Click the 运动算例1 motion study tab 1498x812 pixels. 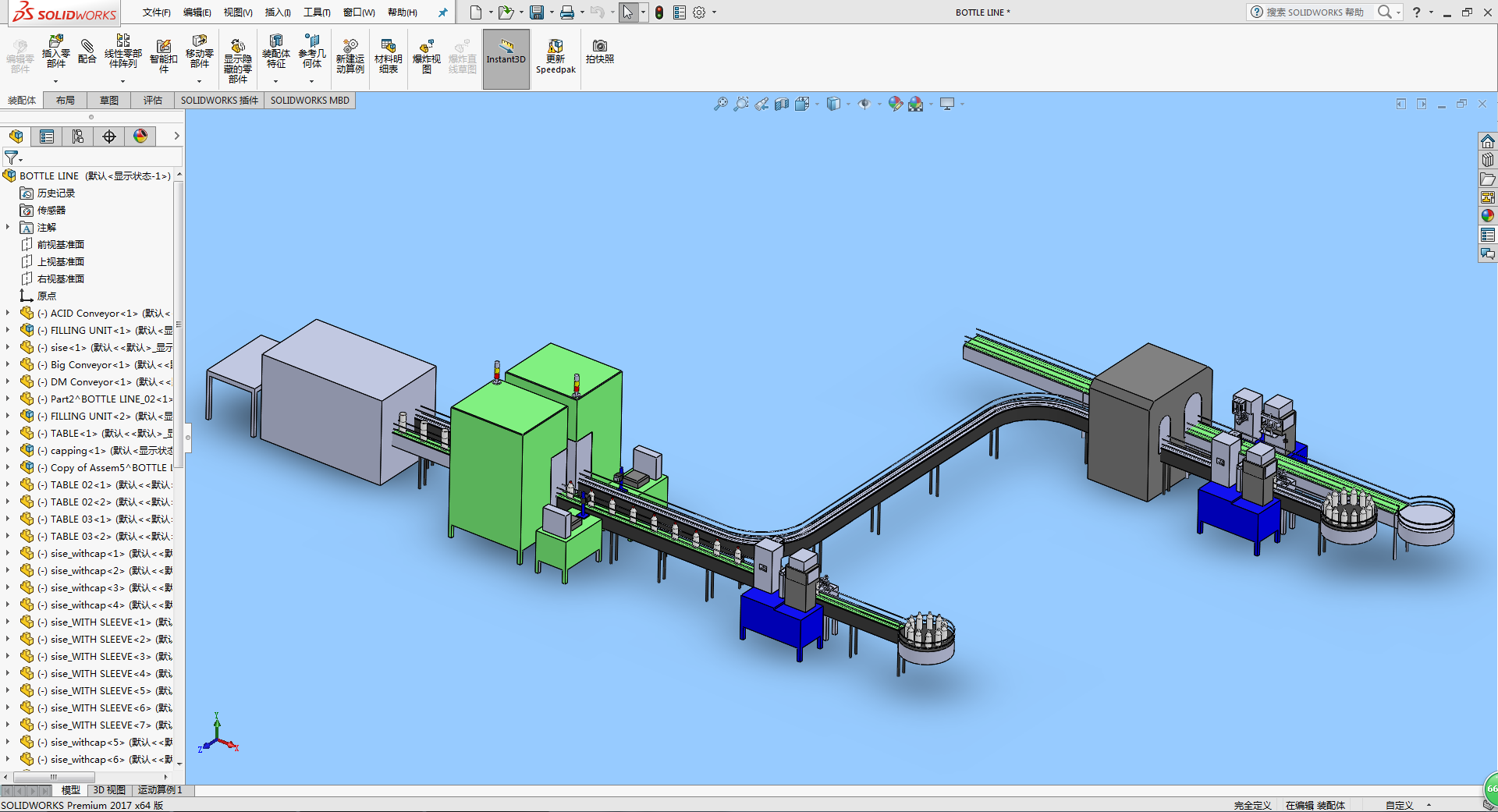pos(160,790)
